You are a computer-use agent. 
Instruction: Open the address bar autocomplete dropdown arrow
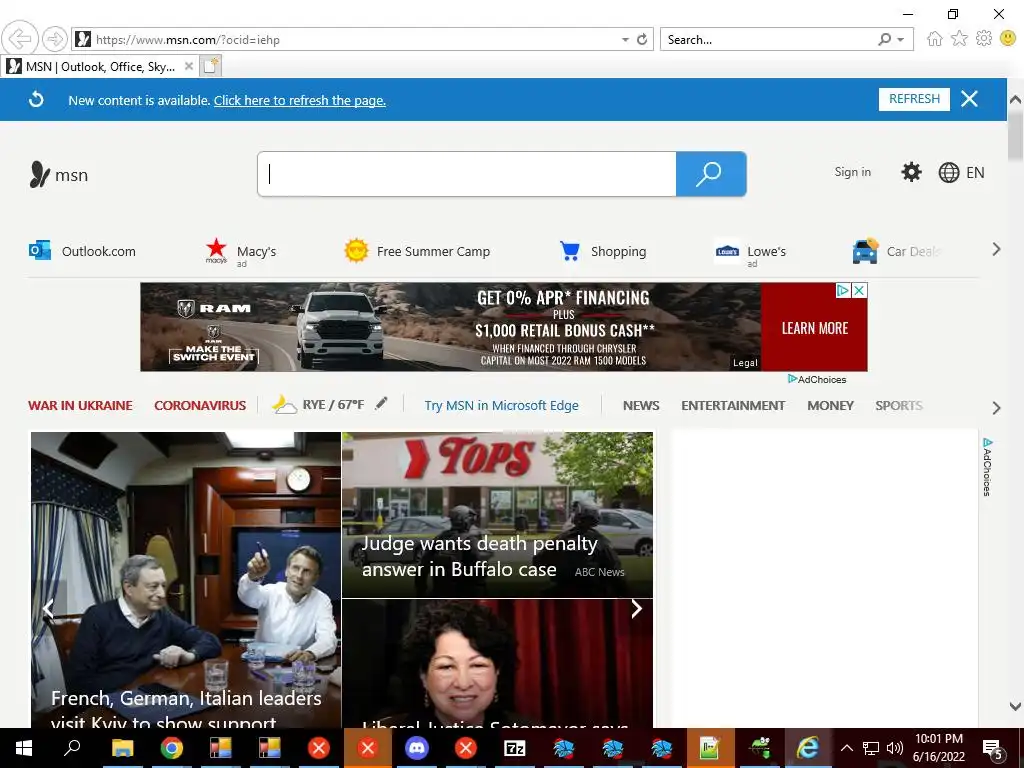[x=625, y=40]
